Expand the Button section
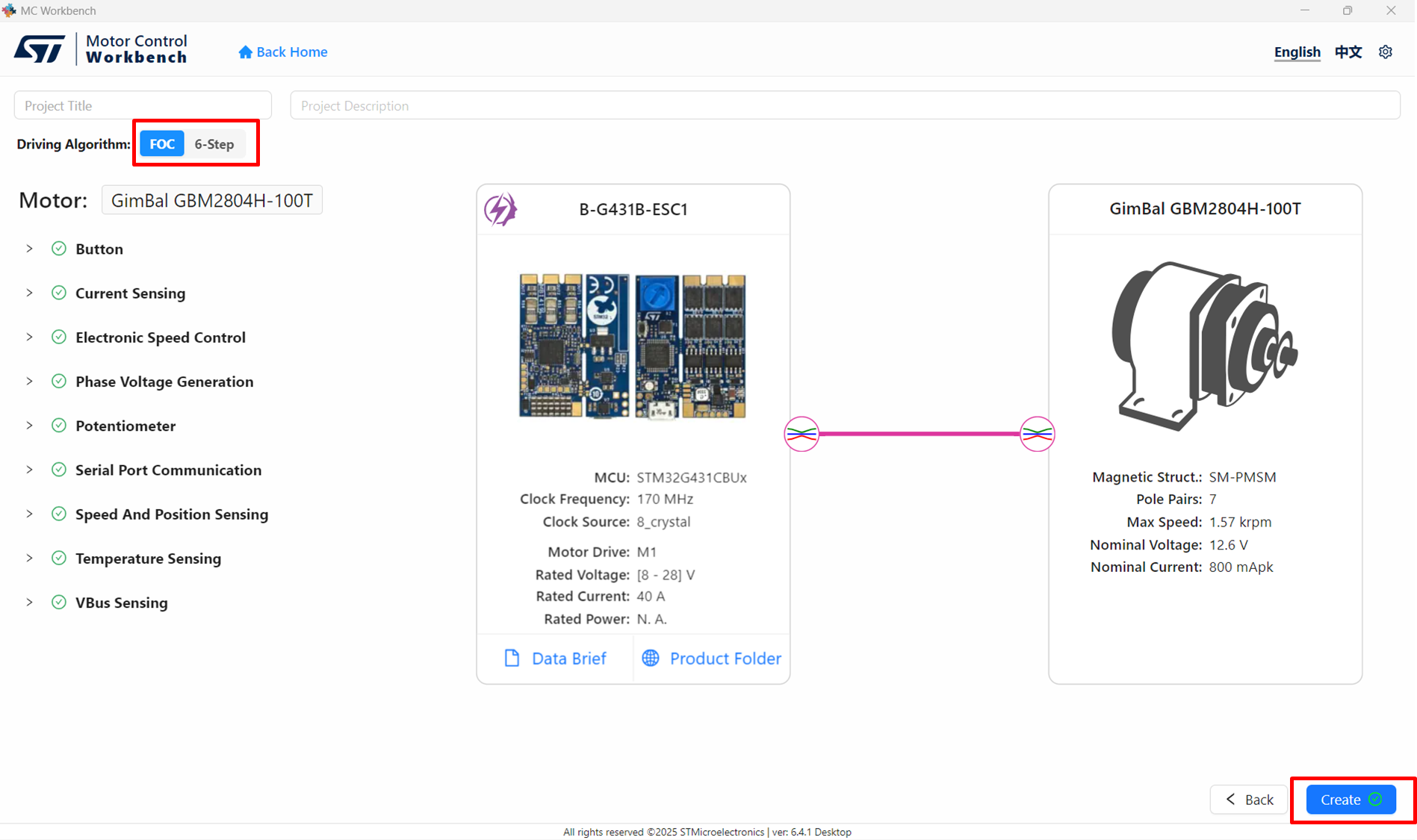The height and width of the screenshot is (840, 1417). (x=29, y=249)
